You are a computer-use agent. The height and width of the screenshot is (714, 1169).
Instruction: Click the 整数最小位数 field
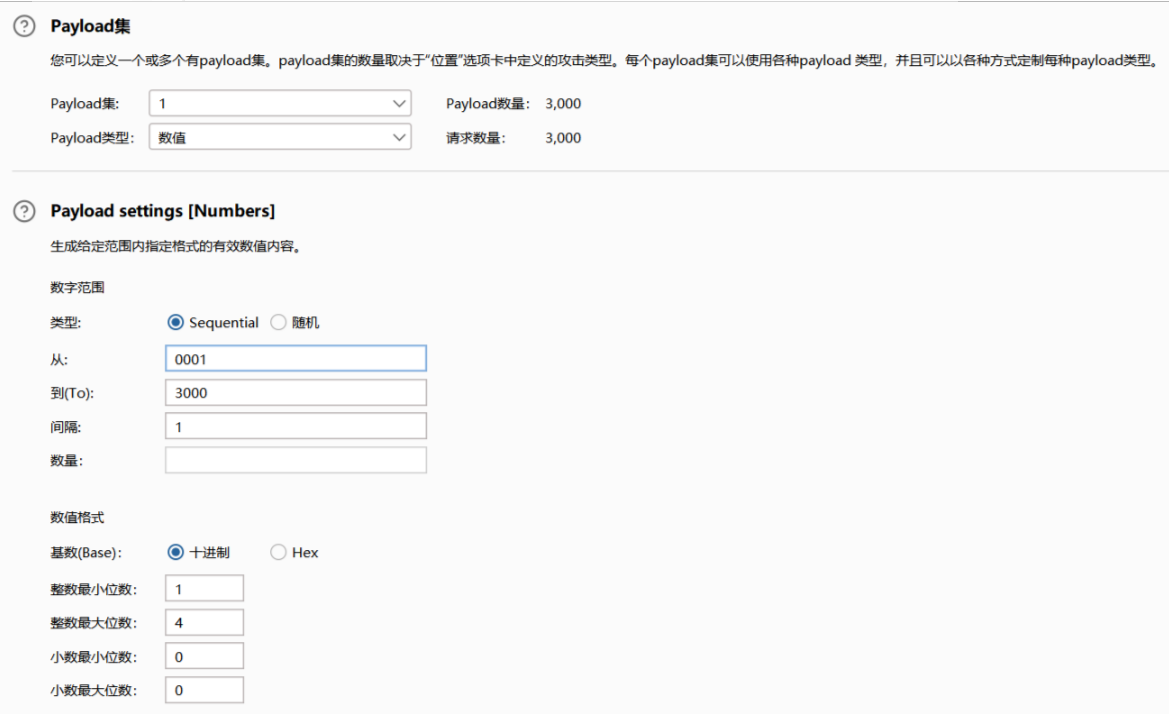204,587
